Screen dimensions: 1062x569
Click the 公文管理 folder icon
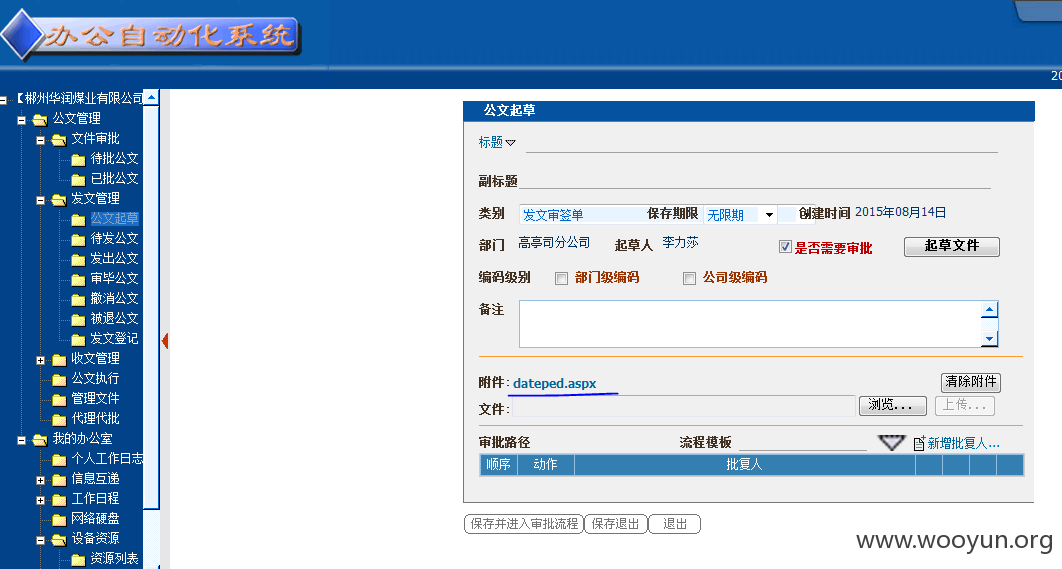tap(40, 120)
